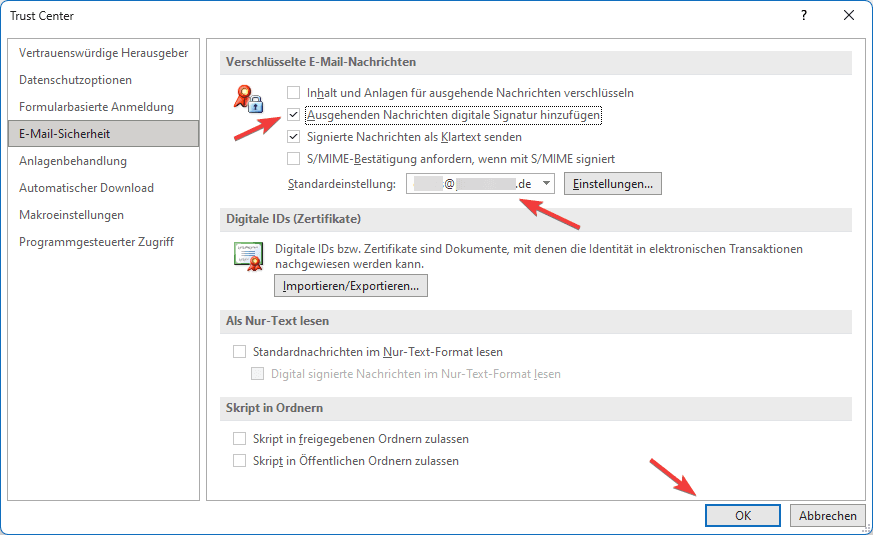Confirm settings with the OK button
The image size is (873, 535).
coord(742,516)
